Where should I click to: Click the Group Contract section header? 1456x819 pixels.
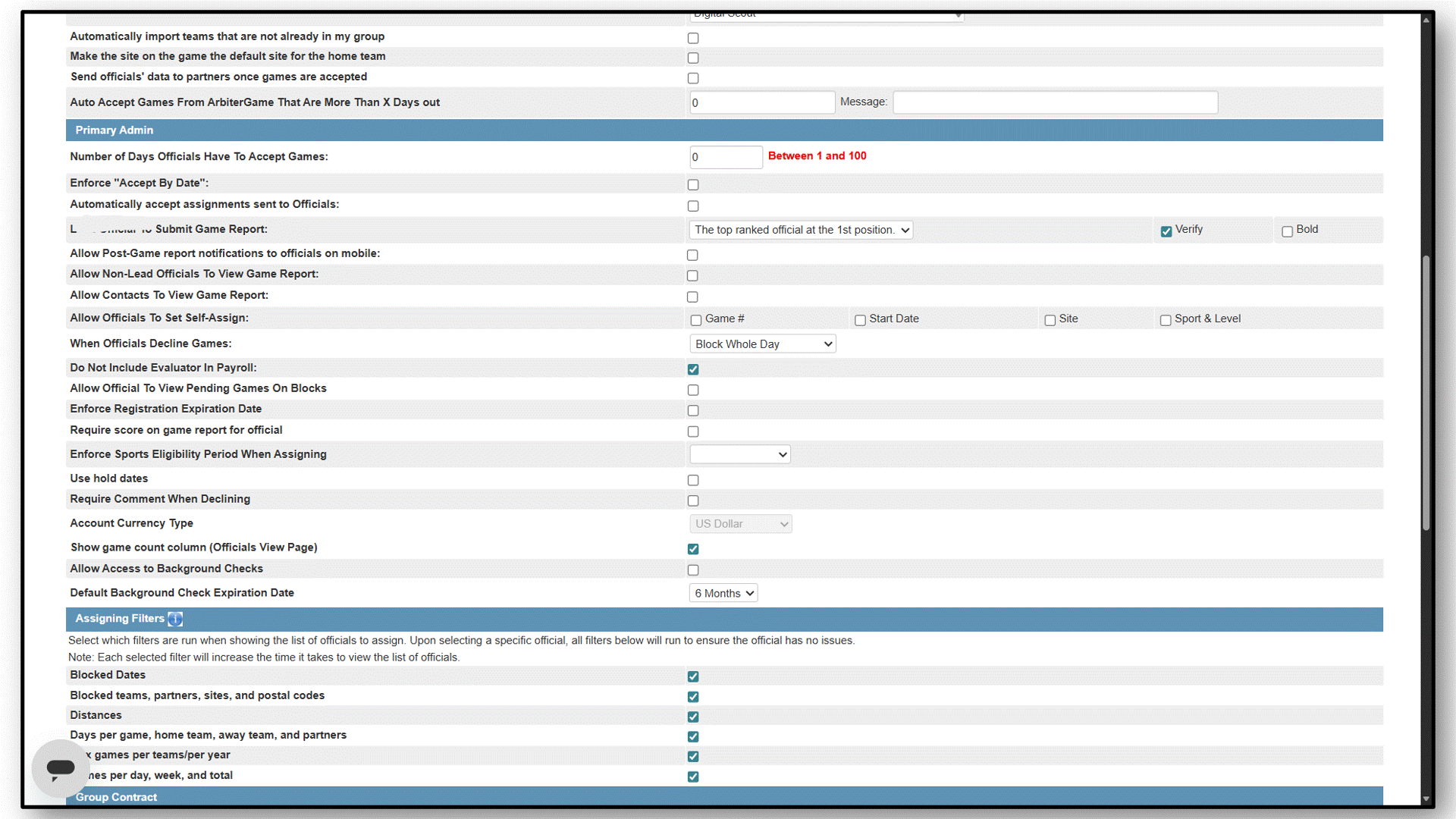coord(724,796)
